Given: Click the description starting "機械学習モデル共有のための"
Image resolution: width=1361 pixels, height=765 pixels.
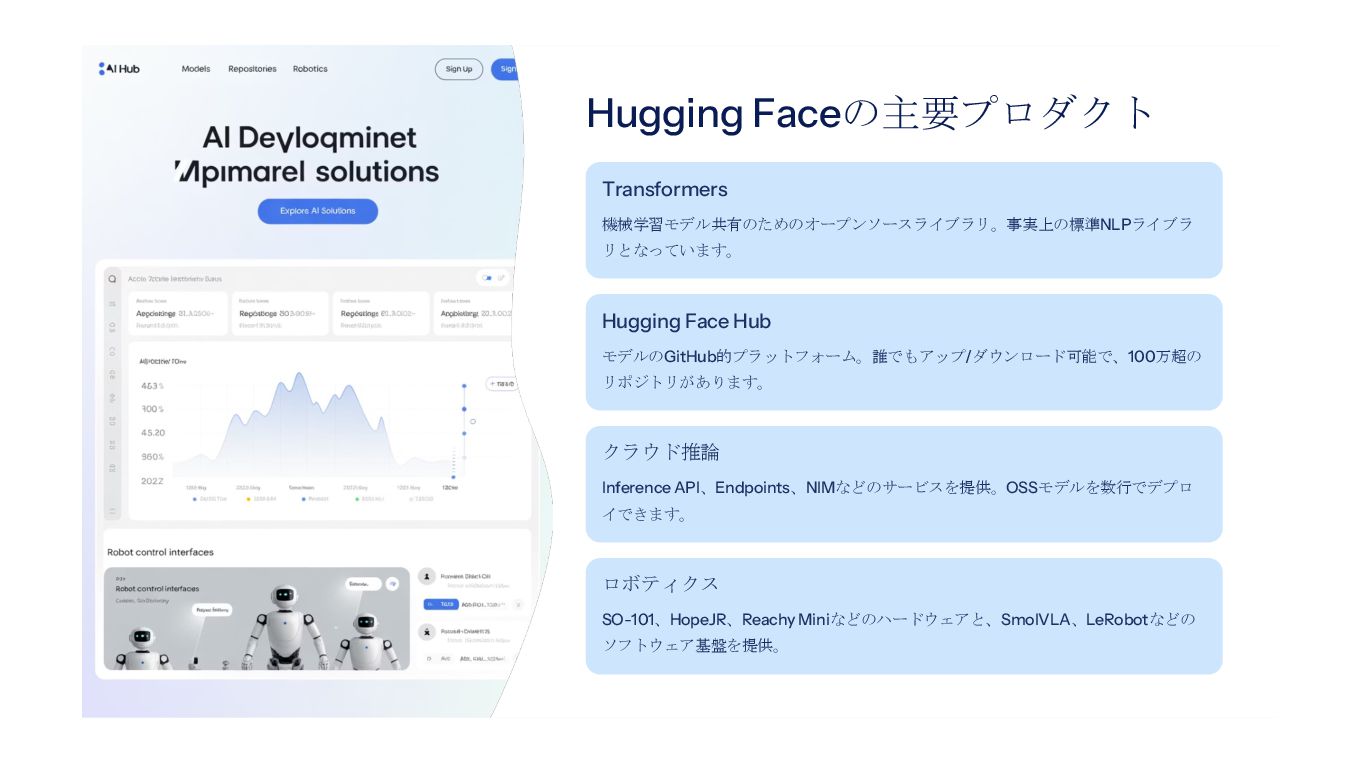Looking at the screenshot, I should tap(898, 237).
